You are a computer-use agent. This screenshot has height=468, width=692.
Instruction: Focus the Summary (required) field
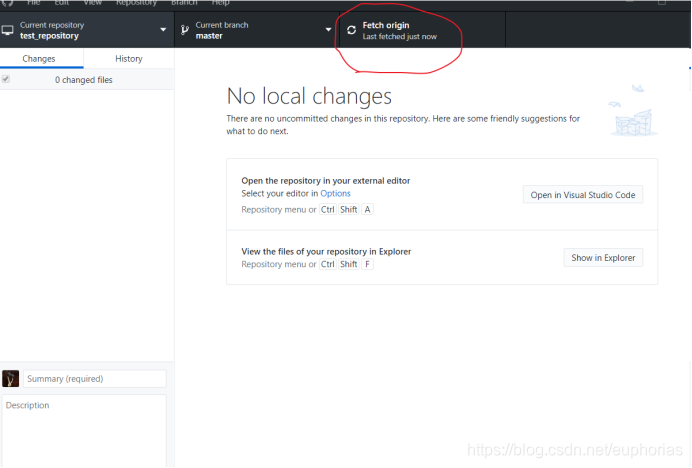pos(94,378)
